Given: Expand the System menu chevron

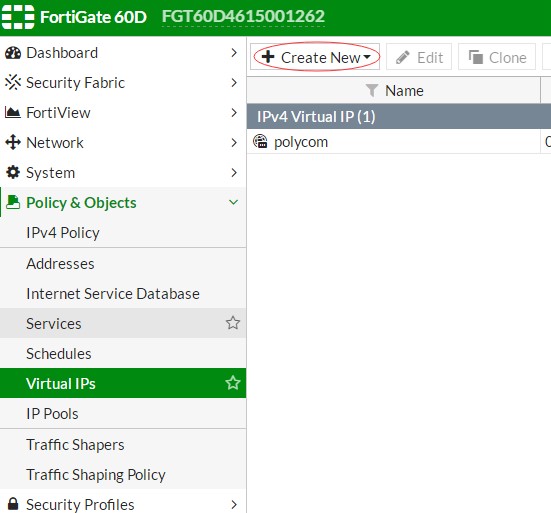Looking at the screenshot, I should (x=234, y=172).
